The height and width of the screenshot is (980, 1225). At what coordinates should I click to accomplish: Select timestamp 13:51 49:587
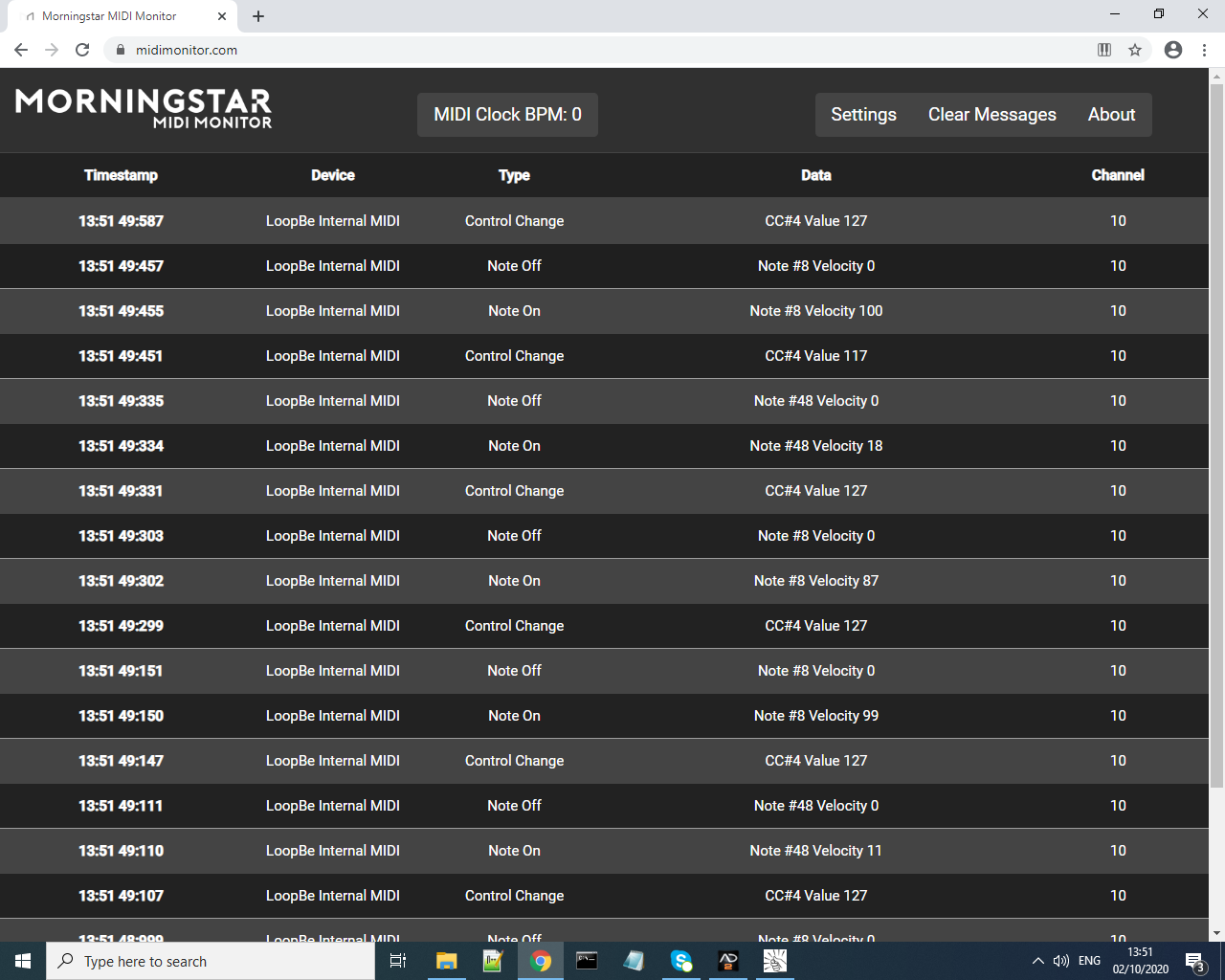coord(121,221)
